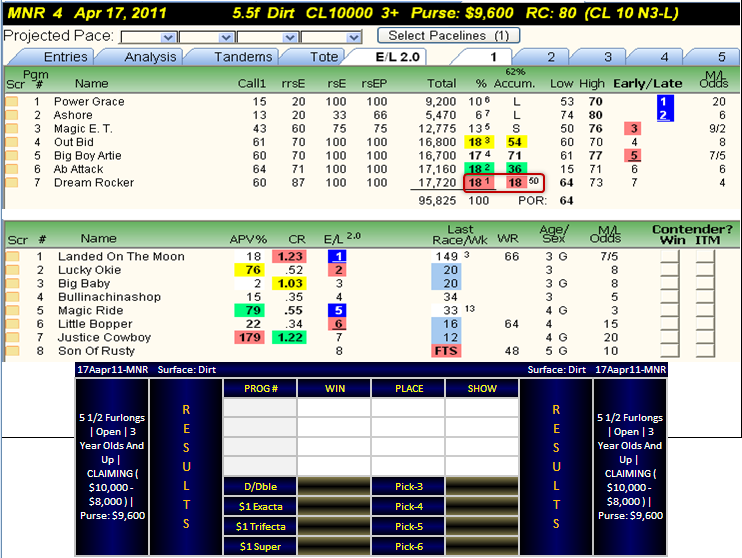Viewport: 742px width, 558px height.
Task: Toggle scratch box for Power Grace
Action: click(x=12, y=102)
